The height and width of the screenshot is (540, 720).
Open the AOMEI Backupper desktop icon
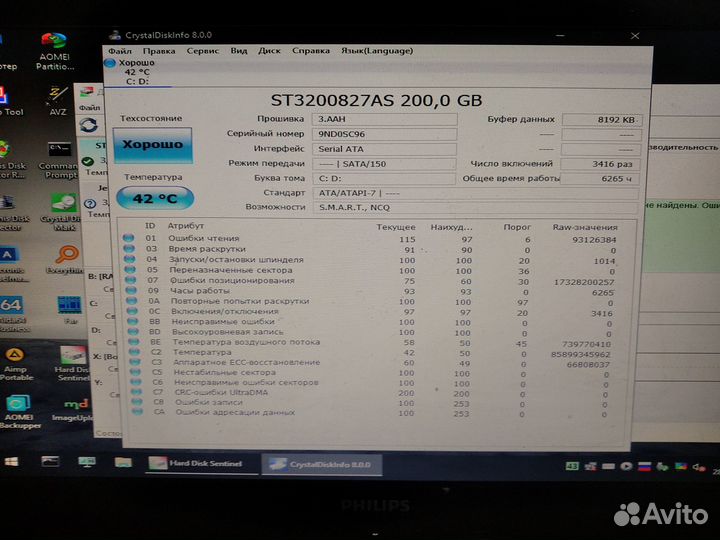[x=18, y=411]
